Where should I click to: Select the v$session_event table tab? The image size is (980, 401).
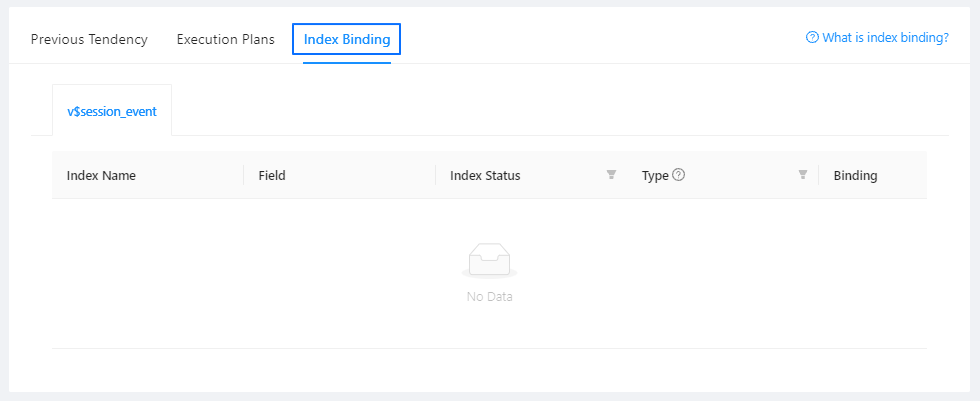pos(112,111)
